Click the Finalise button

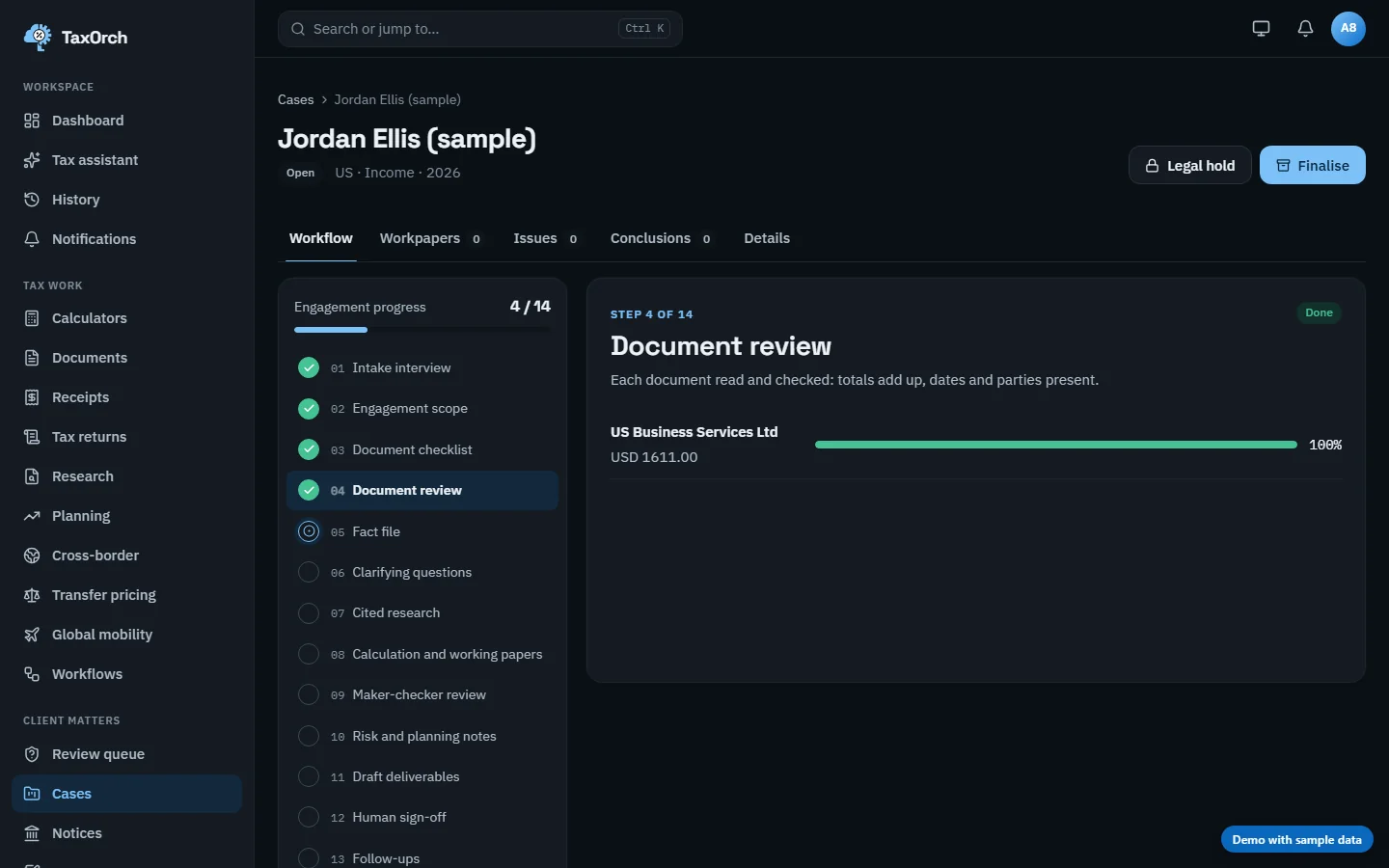click(1313, 166)
